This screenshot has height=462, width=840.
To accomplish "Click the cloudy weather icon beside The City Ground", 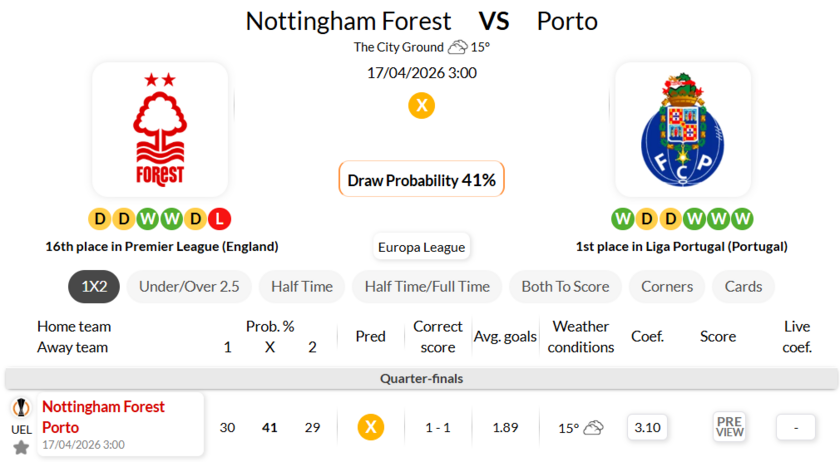I will (458, 47).
